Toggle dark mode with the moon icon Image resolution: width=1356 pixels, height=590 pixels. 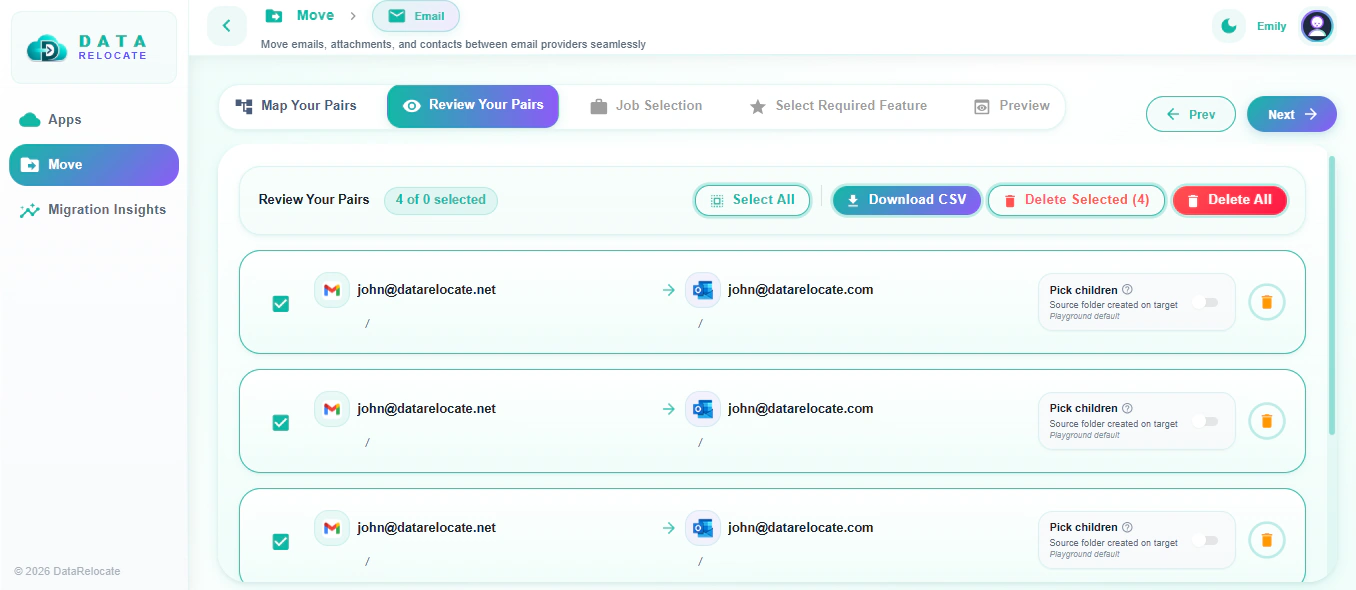click(x=1229, y=26)
